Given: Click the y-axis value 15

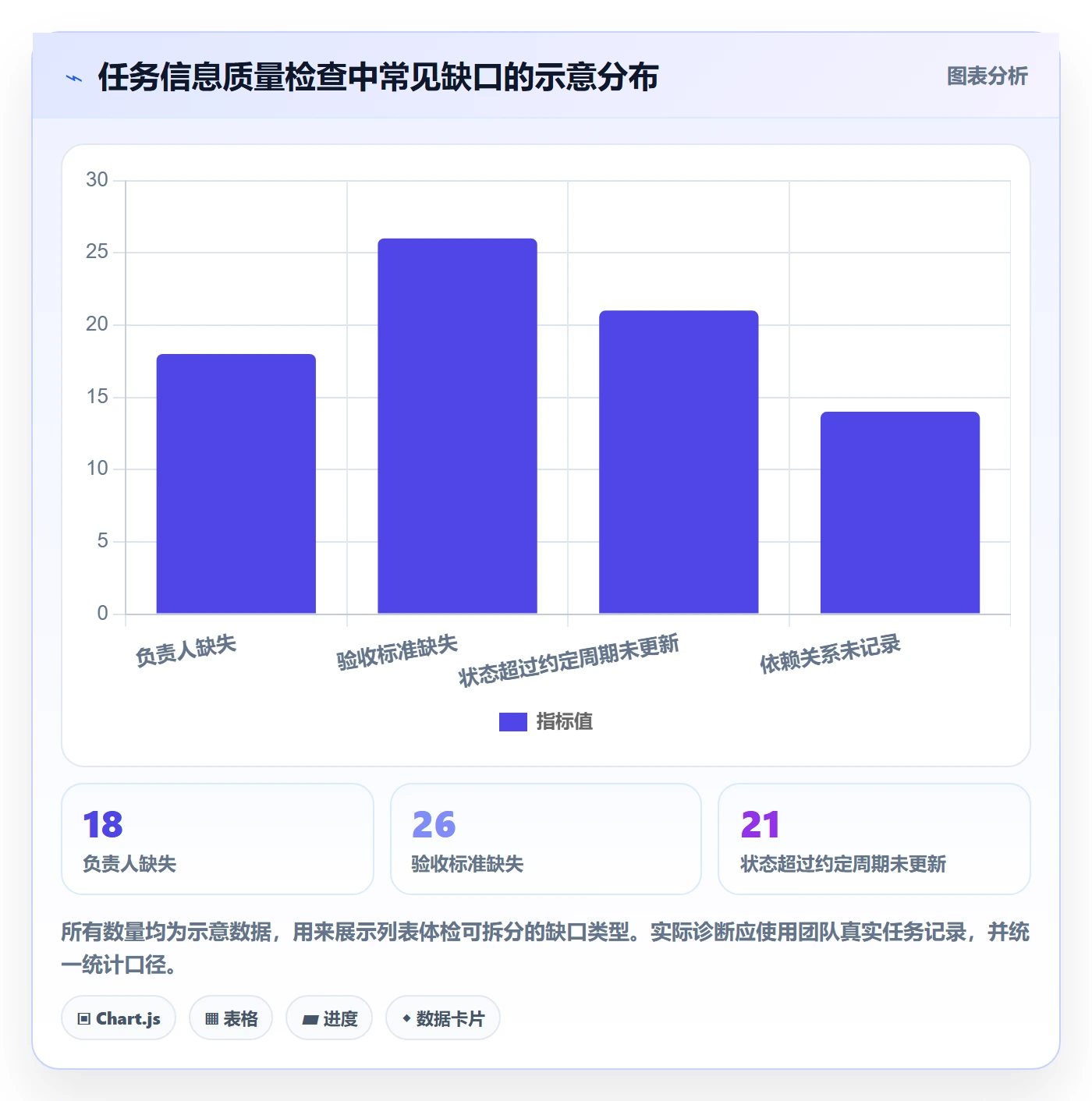Looking at the screenshot, I should (97, 397).
